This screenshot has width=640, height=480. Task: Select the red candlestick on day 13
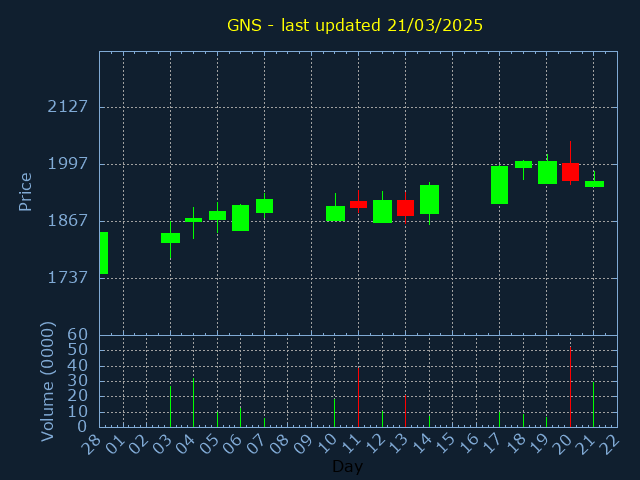pos(405,208)
